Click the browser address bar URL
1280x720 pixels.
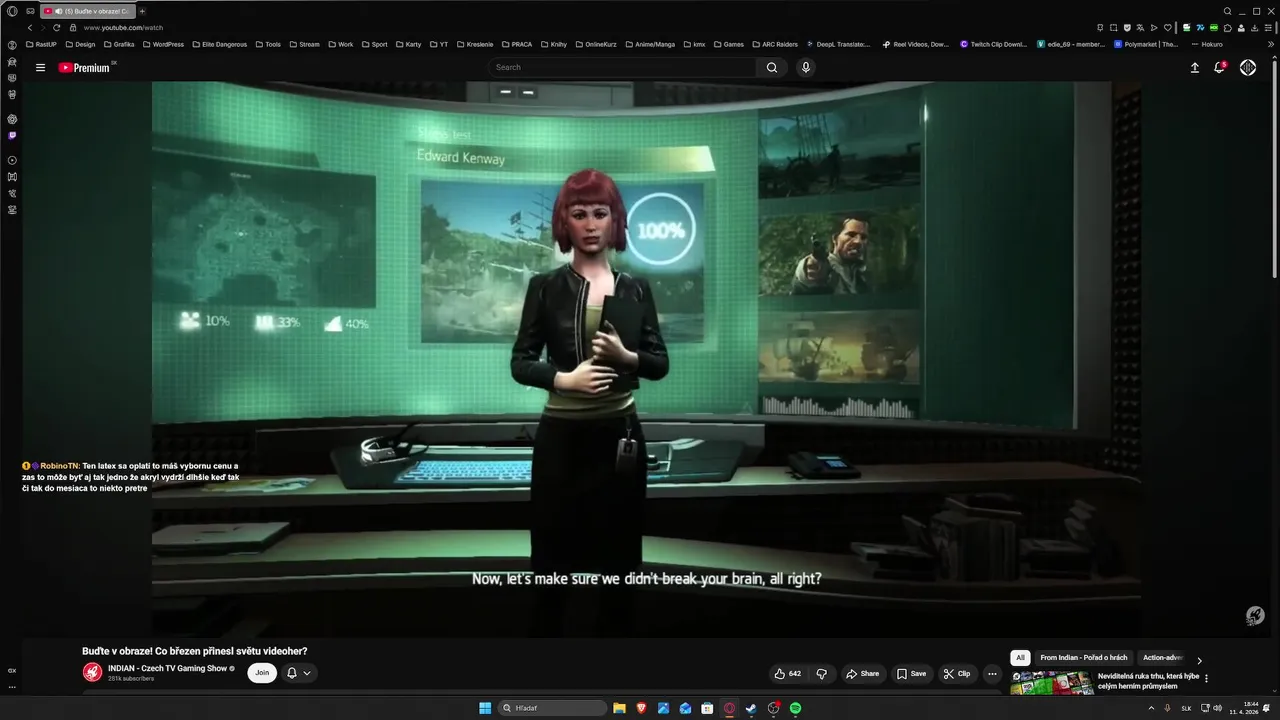pyautogui.click(x=123, y=28)
